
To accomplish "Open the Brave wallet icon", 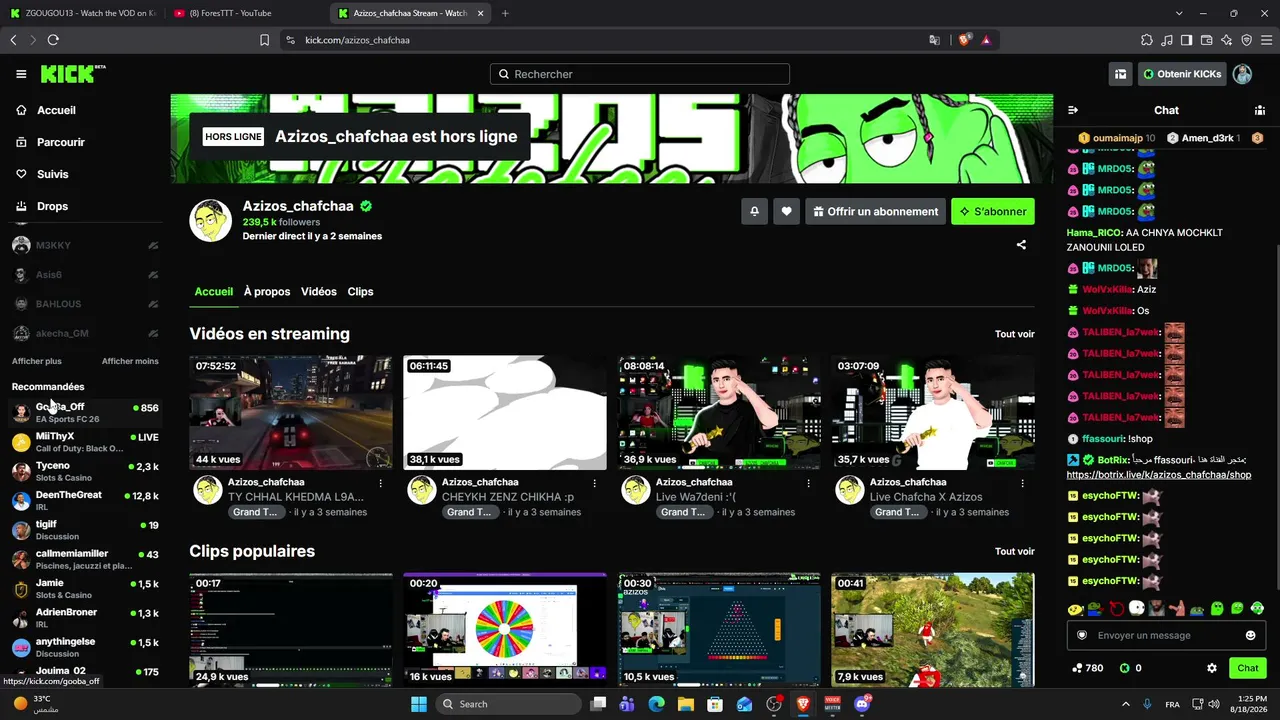I will (1207, 40).
